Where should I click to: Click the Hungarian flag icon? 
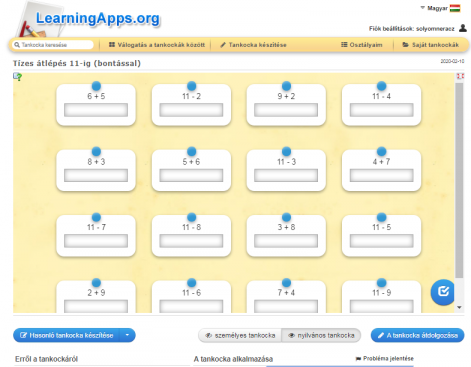click(x=455, y=8)
